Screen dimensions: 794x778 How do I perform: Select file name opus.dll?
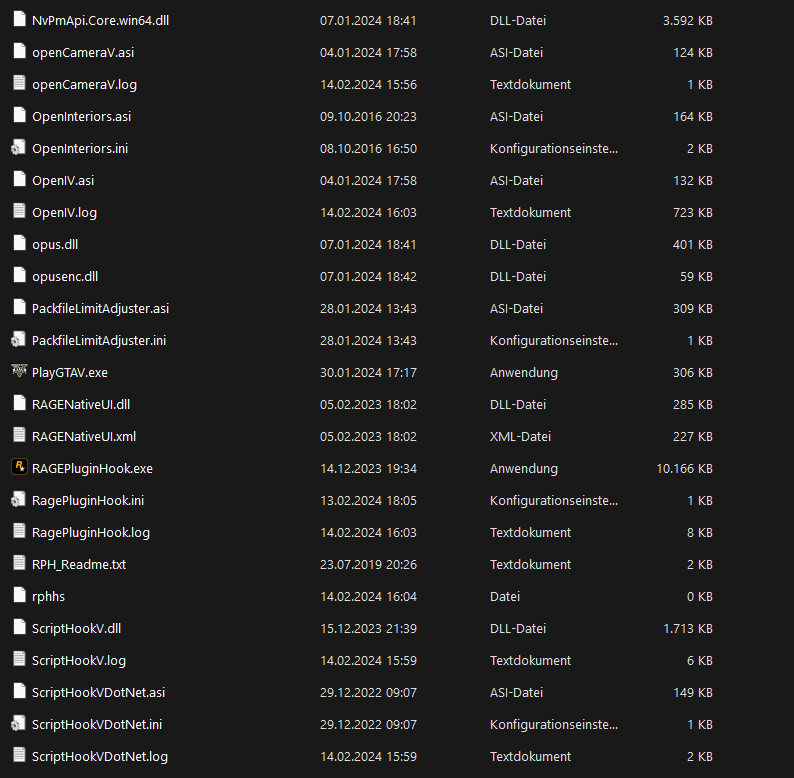(x=55, y=245)
